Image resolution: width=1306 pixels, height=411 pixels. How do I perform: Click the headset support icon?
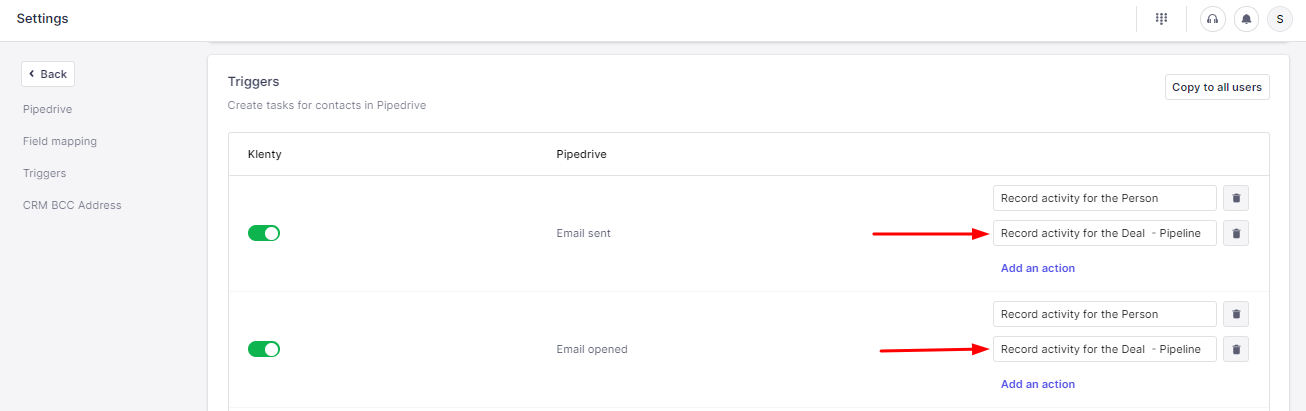1213,19
